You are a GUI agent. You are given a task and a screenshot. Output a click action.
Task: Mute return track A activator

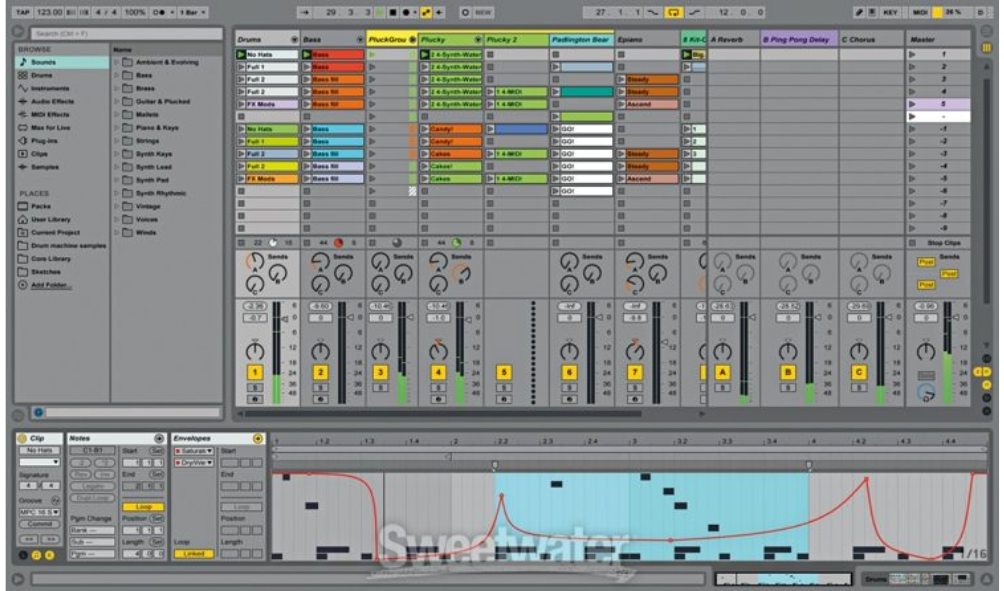721,372
